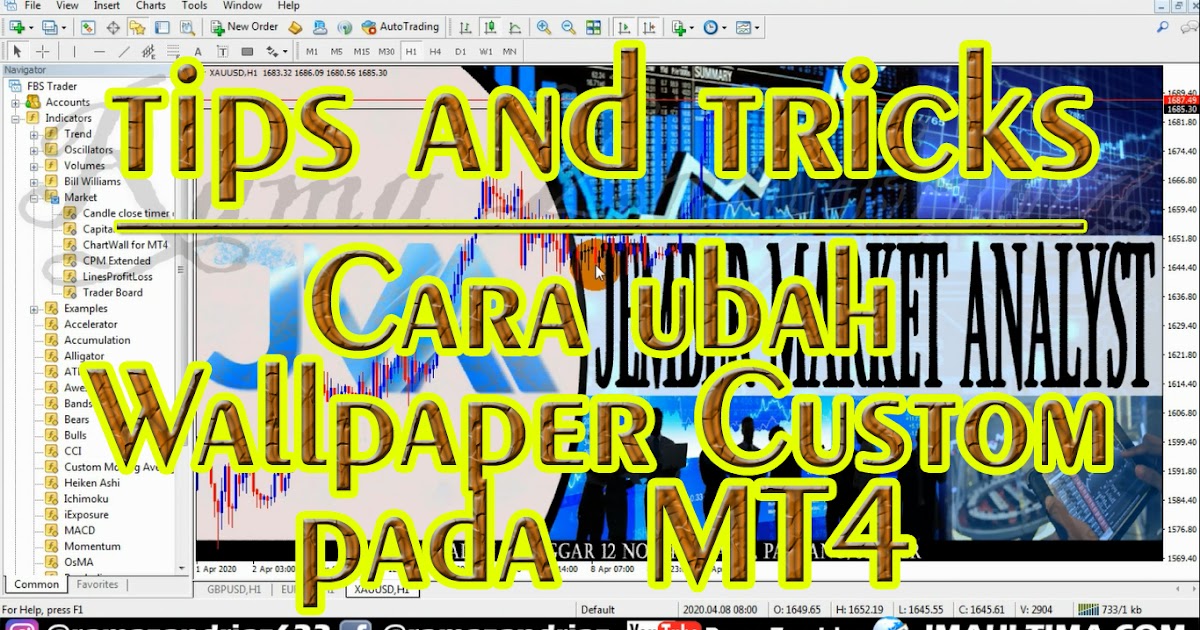Select the text label T tool
Image resolution: width=1200 pixels, height=630 pixels.
click(222, 51)
